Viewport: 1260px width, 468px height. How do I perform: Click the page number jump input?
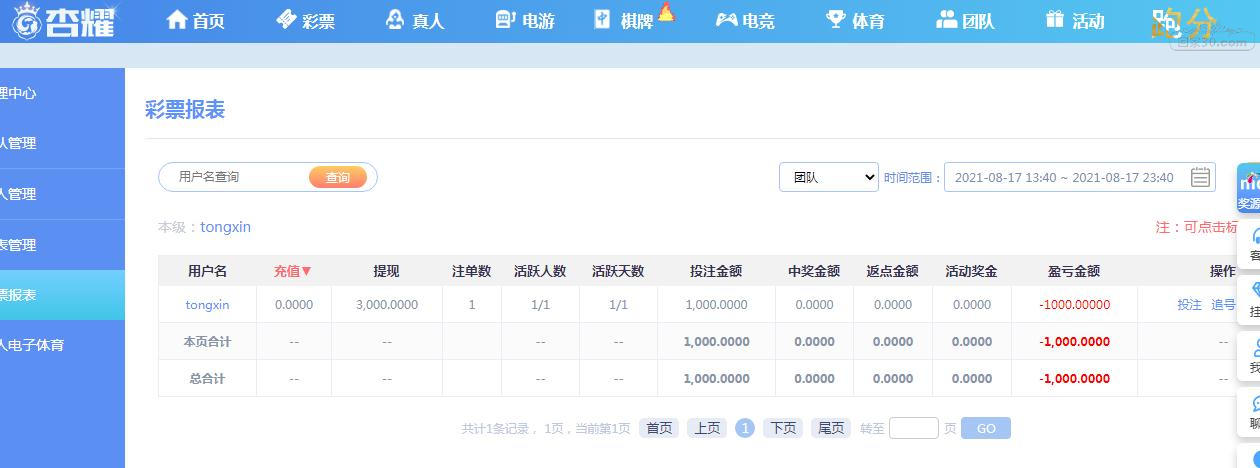point(914,428)
